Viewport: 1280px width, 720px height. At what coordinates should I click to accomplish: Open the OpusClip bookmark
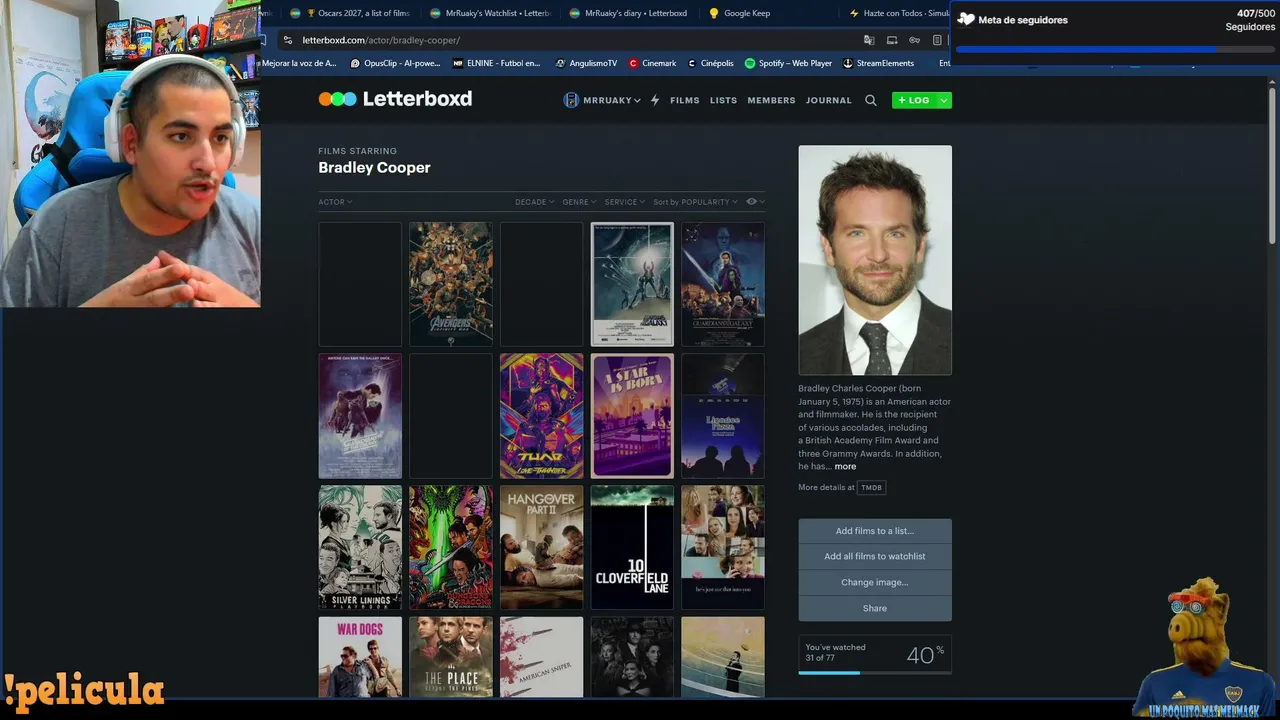395,63
